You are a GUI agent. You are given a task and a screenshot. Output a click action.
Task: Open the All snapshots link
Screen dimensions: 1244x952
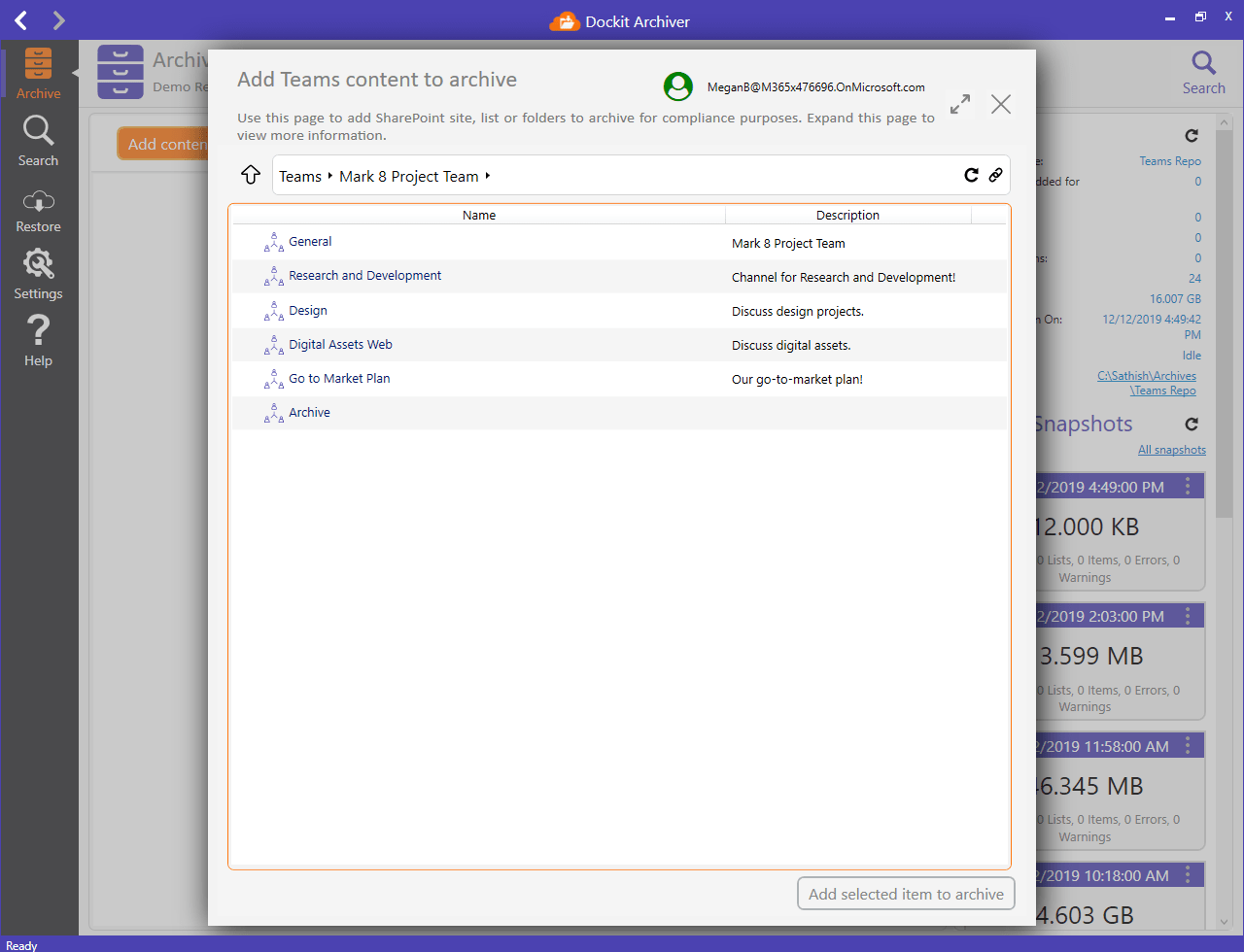coord(1171,450)
